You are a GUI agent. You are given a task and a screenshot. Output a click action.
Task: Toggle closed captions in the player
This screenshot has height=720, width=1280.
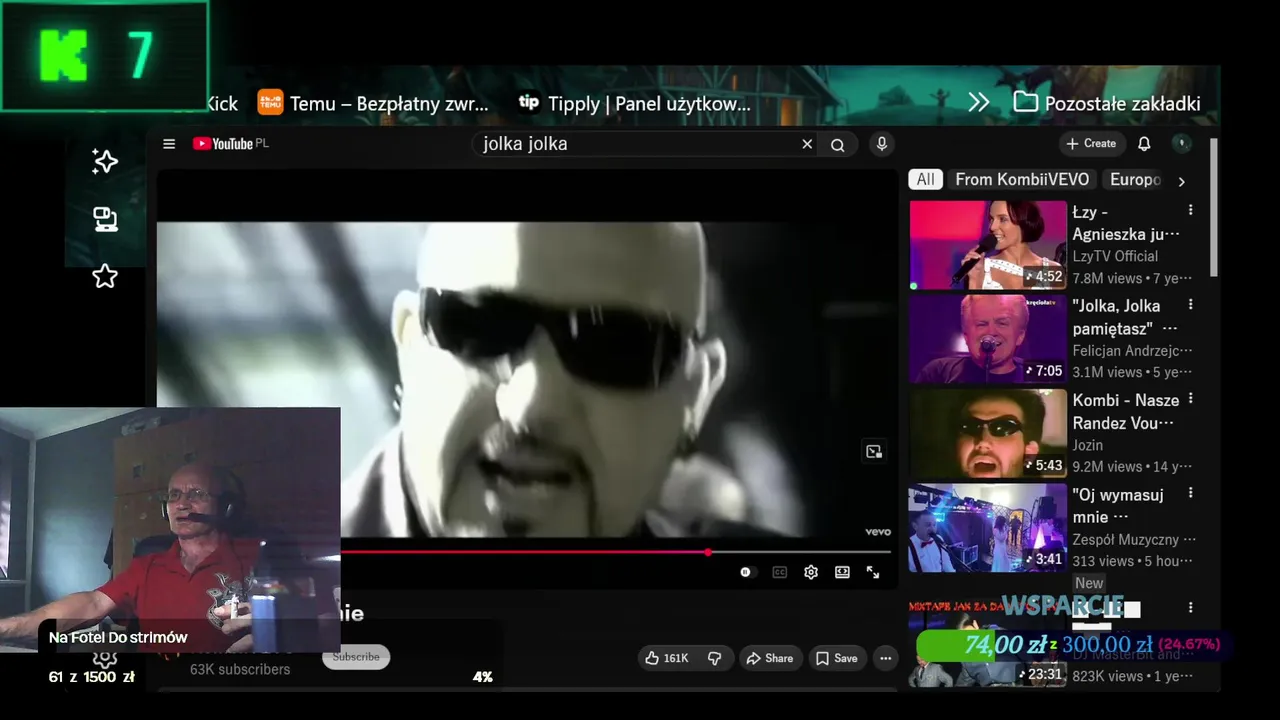point(779,572)
